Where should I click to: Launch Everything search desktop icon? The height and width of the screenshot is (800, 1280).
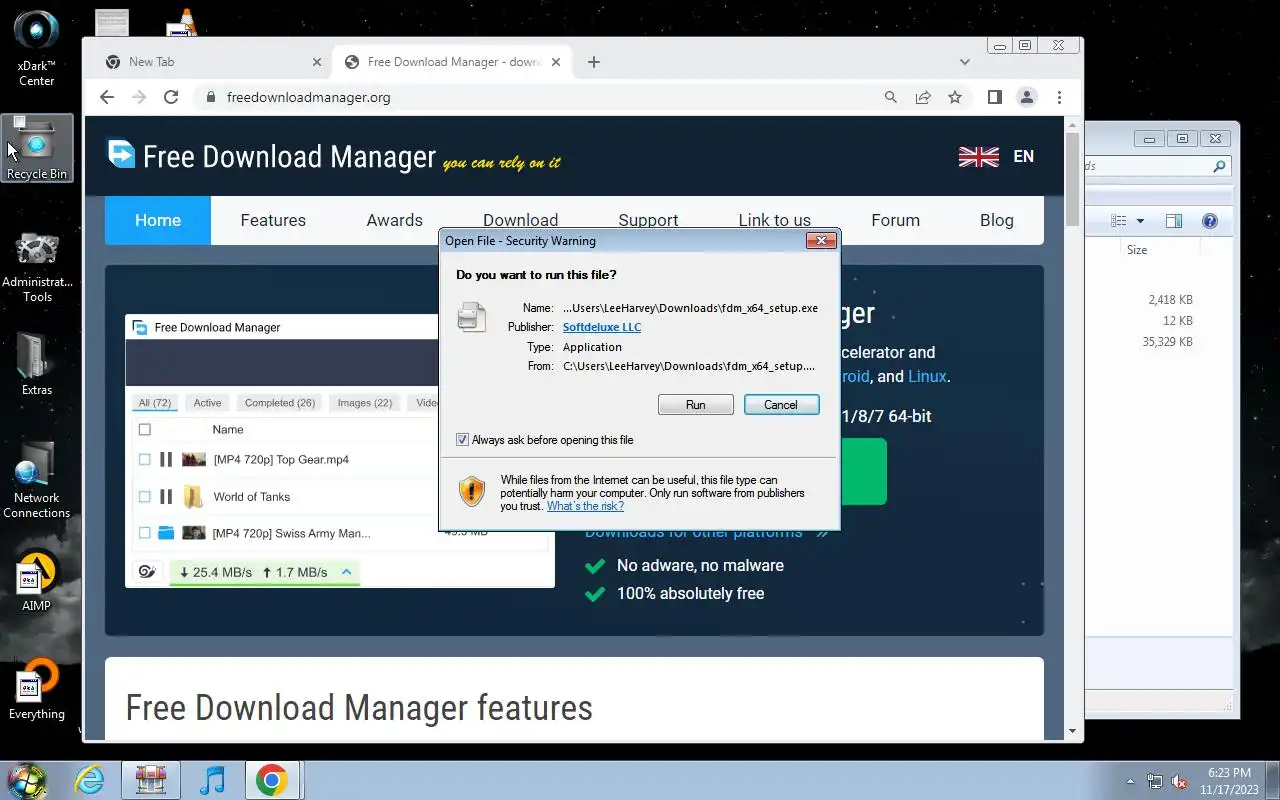(37, 690)
